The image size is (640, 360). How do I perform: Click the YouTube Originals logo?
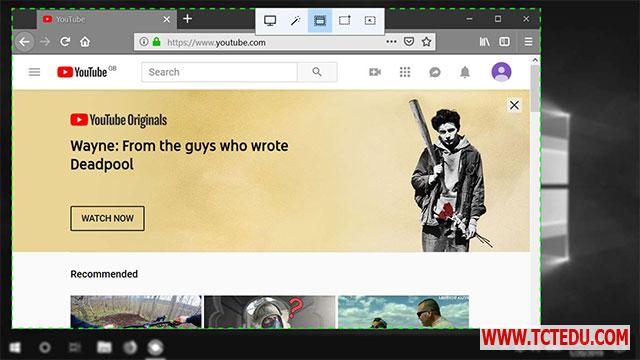tap(118, 120)
